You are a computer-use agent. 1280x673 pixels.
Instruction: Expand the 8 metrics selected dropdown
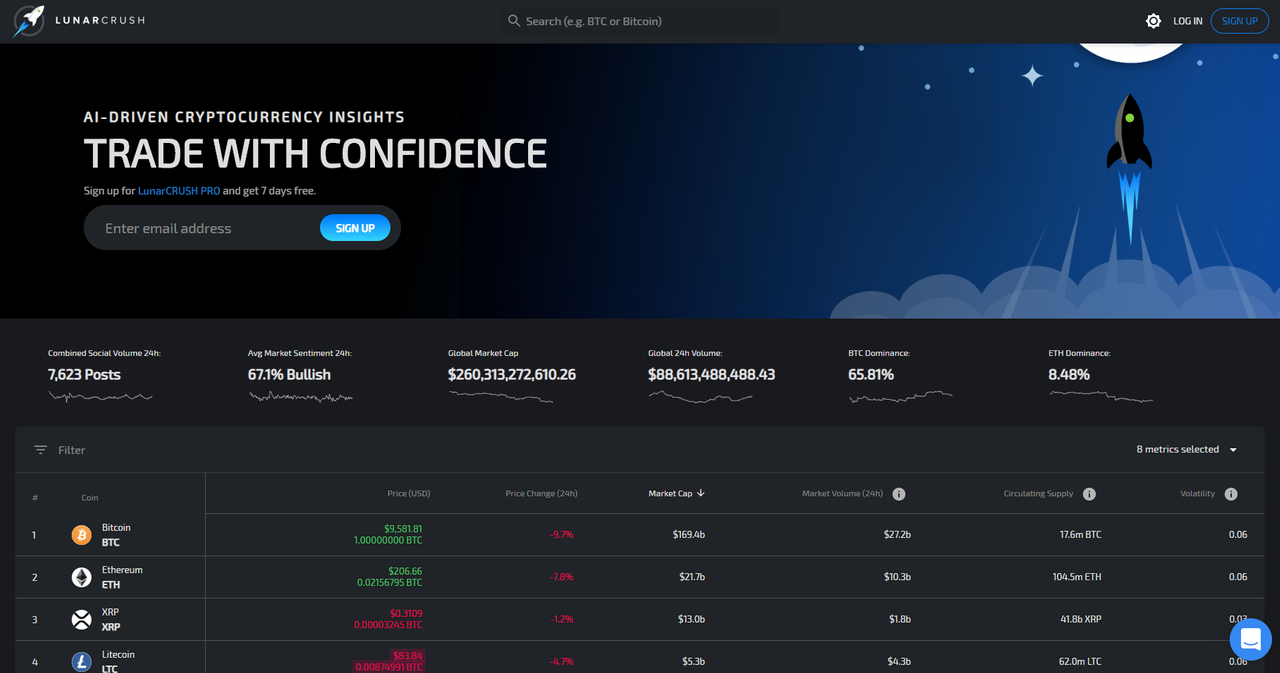[x=1187, y=450]
